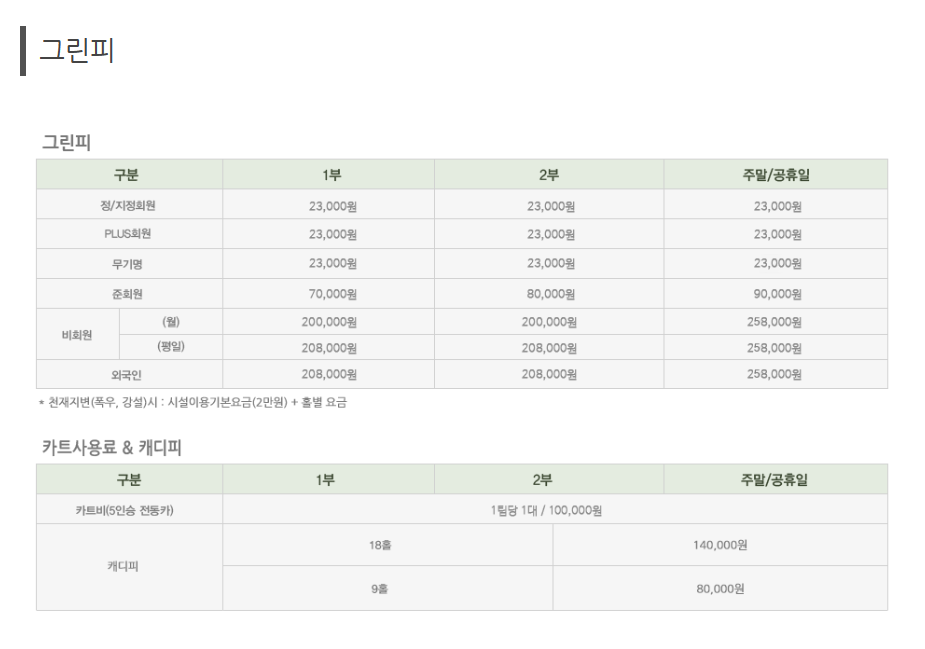Select the PLUS회원 row label
925x649 pixels.
[129, 234]
